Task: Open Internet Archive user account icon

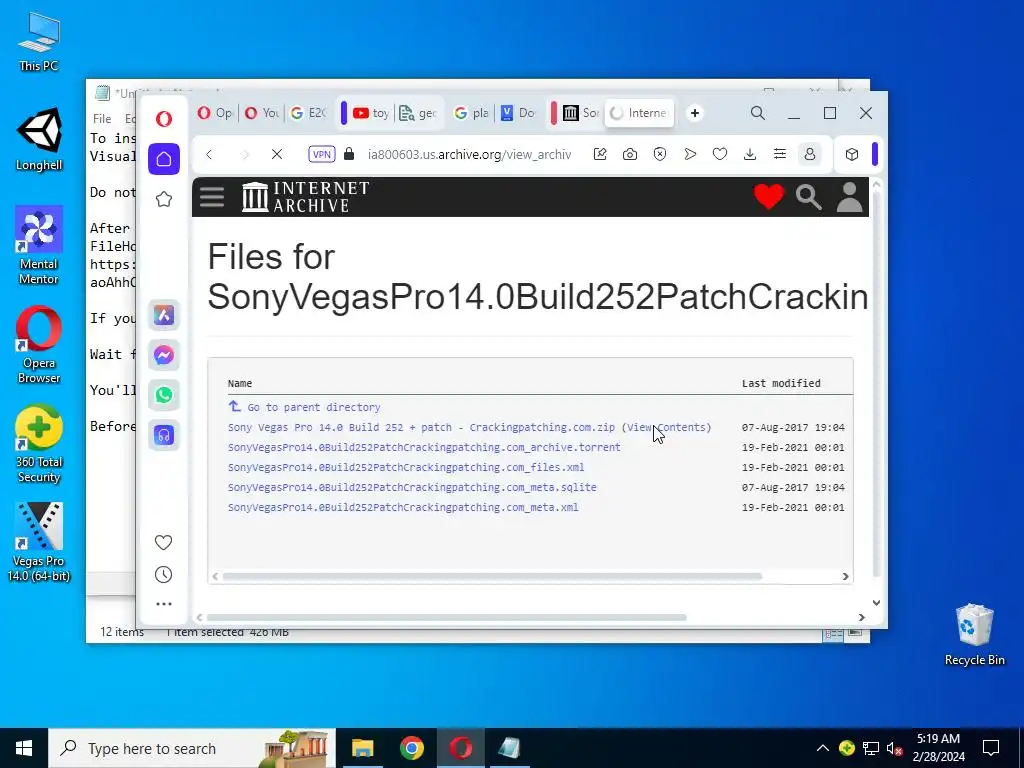Action: tap(849, 197)
